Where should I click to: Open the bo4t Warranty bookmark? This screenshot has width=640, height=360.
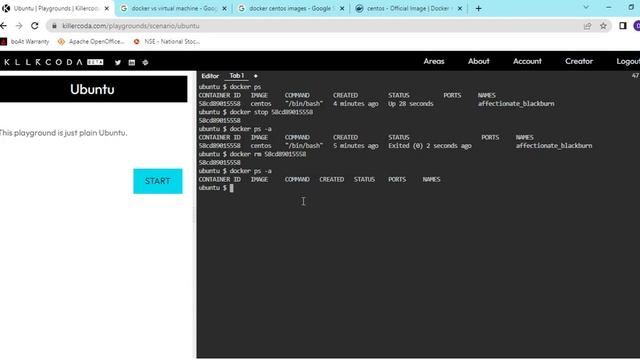coord(25,42)
